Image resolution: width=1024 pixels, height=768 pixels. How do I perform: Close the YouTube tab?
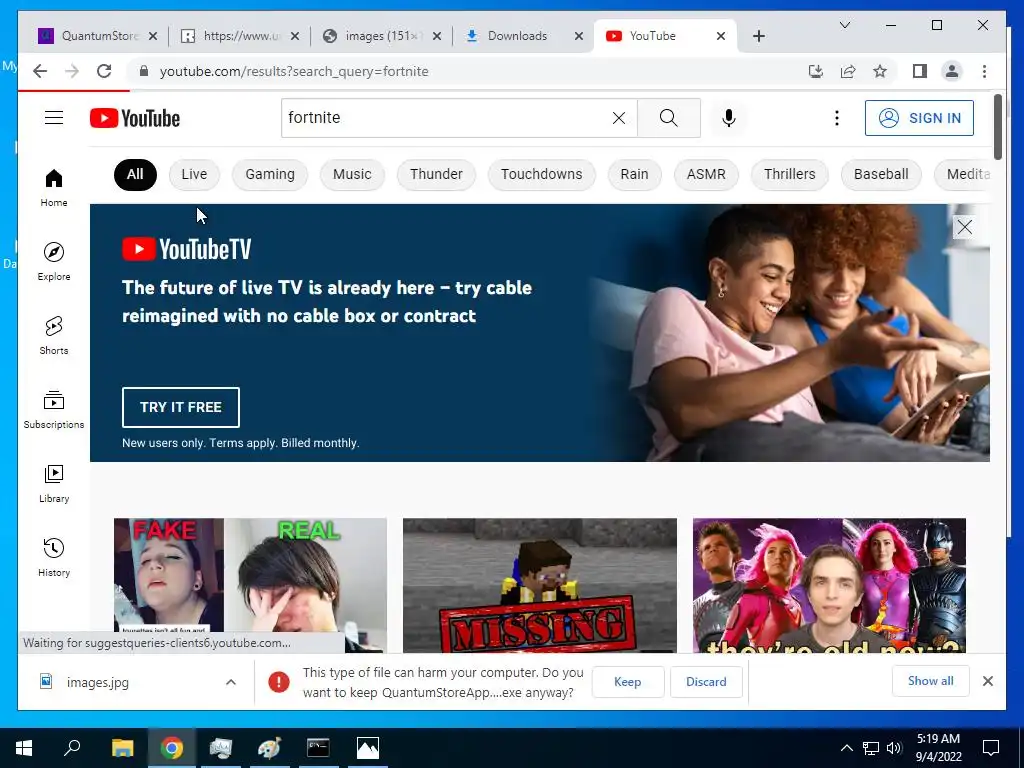pos(721,36)
